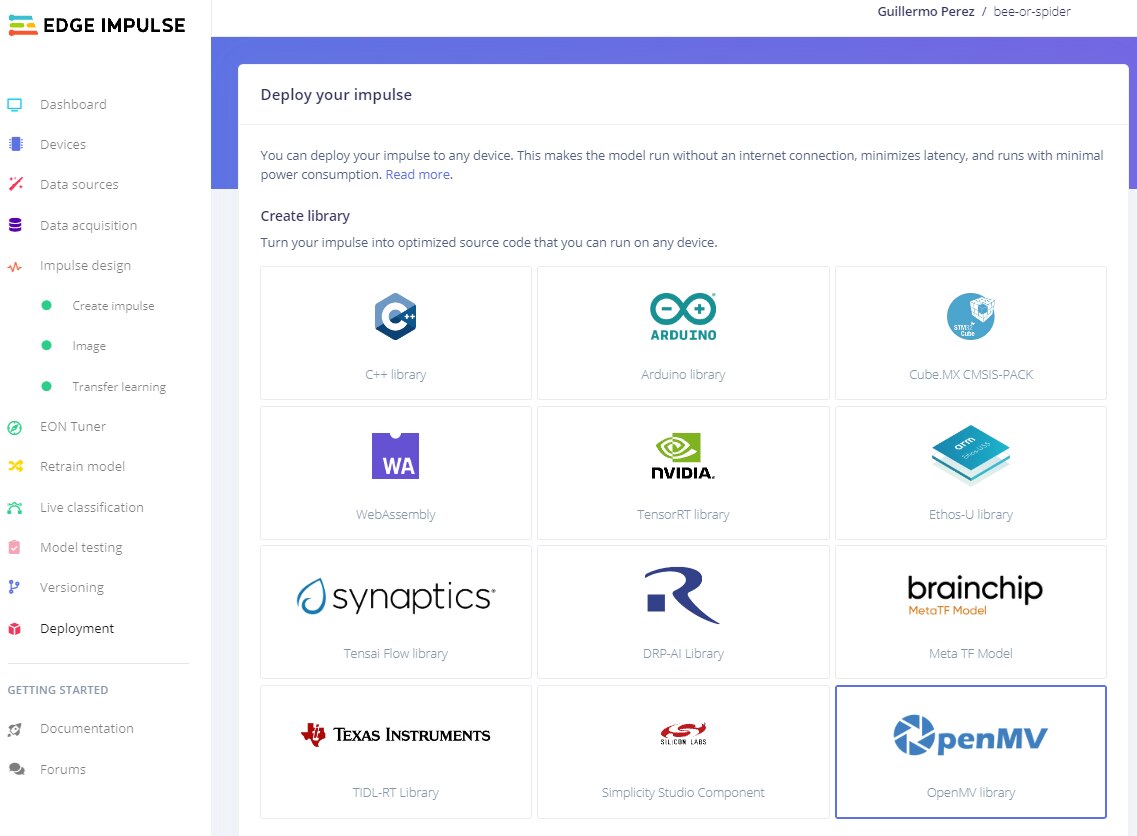Choose the Meta TF Model label
The height and width of the screenshot is (836, 1137).
971,653
